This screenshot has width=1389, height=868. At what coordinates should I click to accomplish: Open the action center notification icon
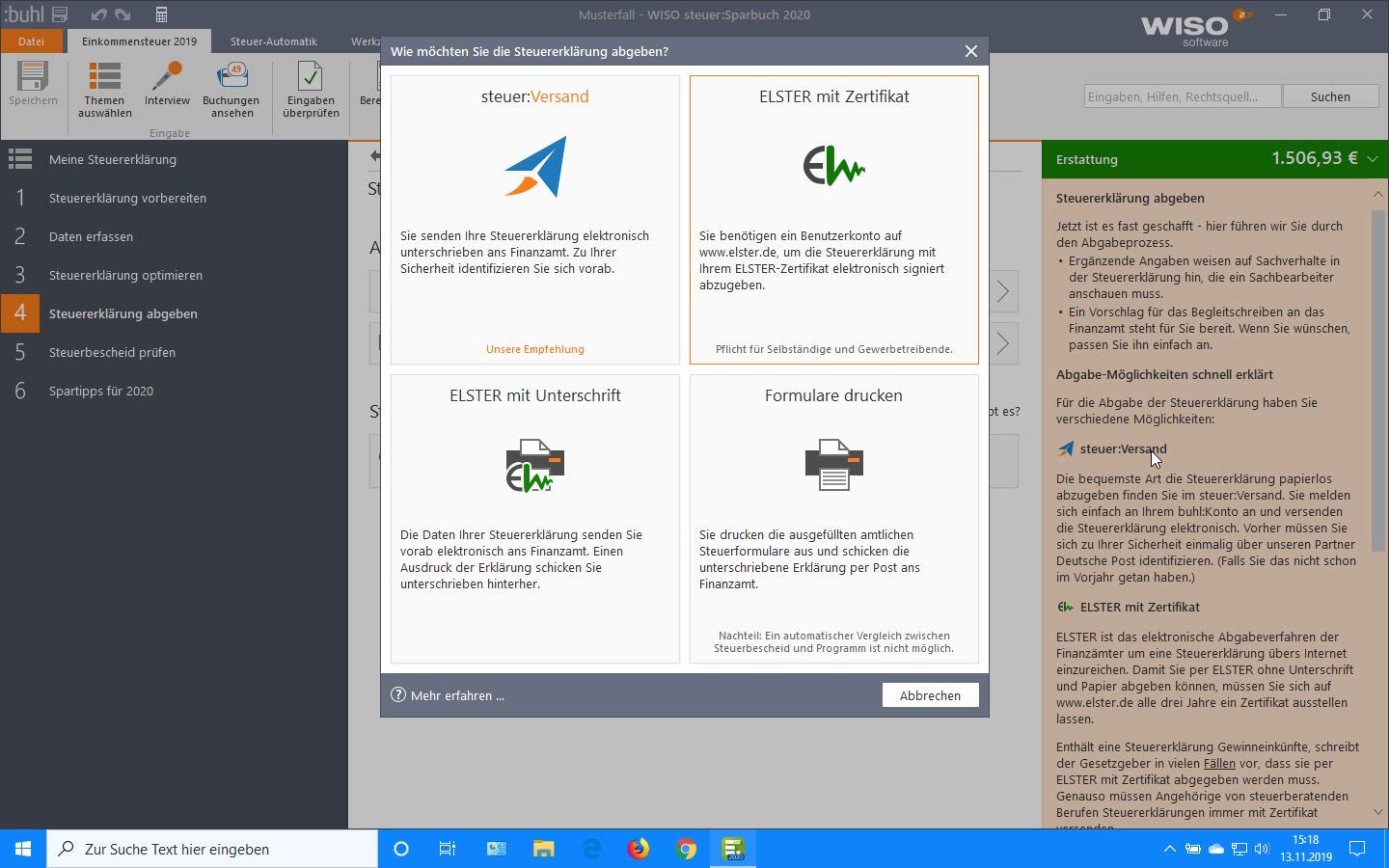click(x=1357, y=849)
